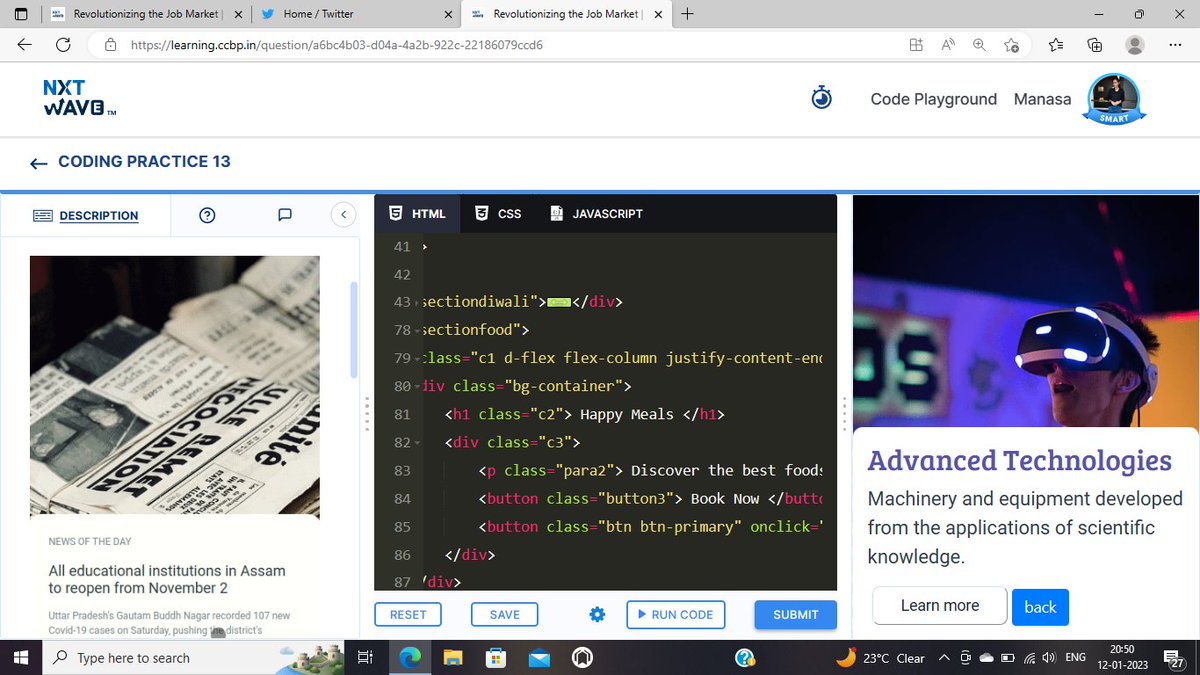The height and width of the screenshot is (675, 1200).
Task: Open browser zoom magnifier icon
Action: (979, 45)
